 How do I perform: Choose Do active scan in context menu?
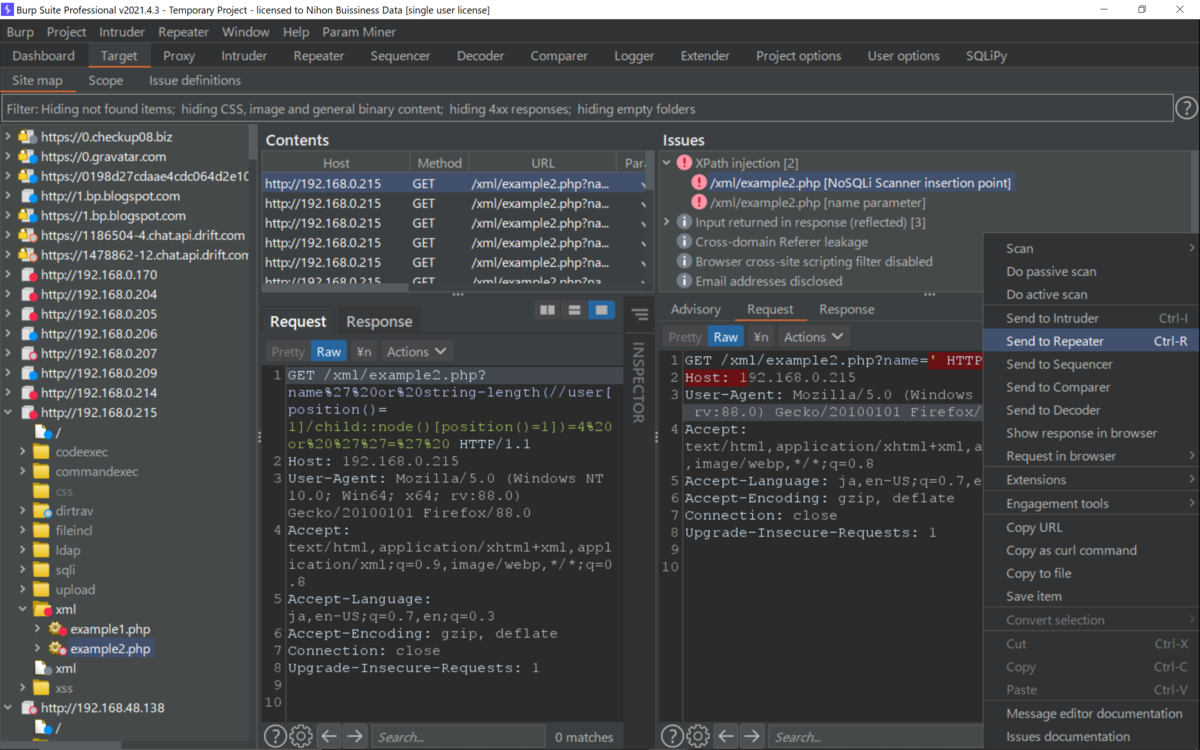coord(1091,294)
